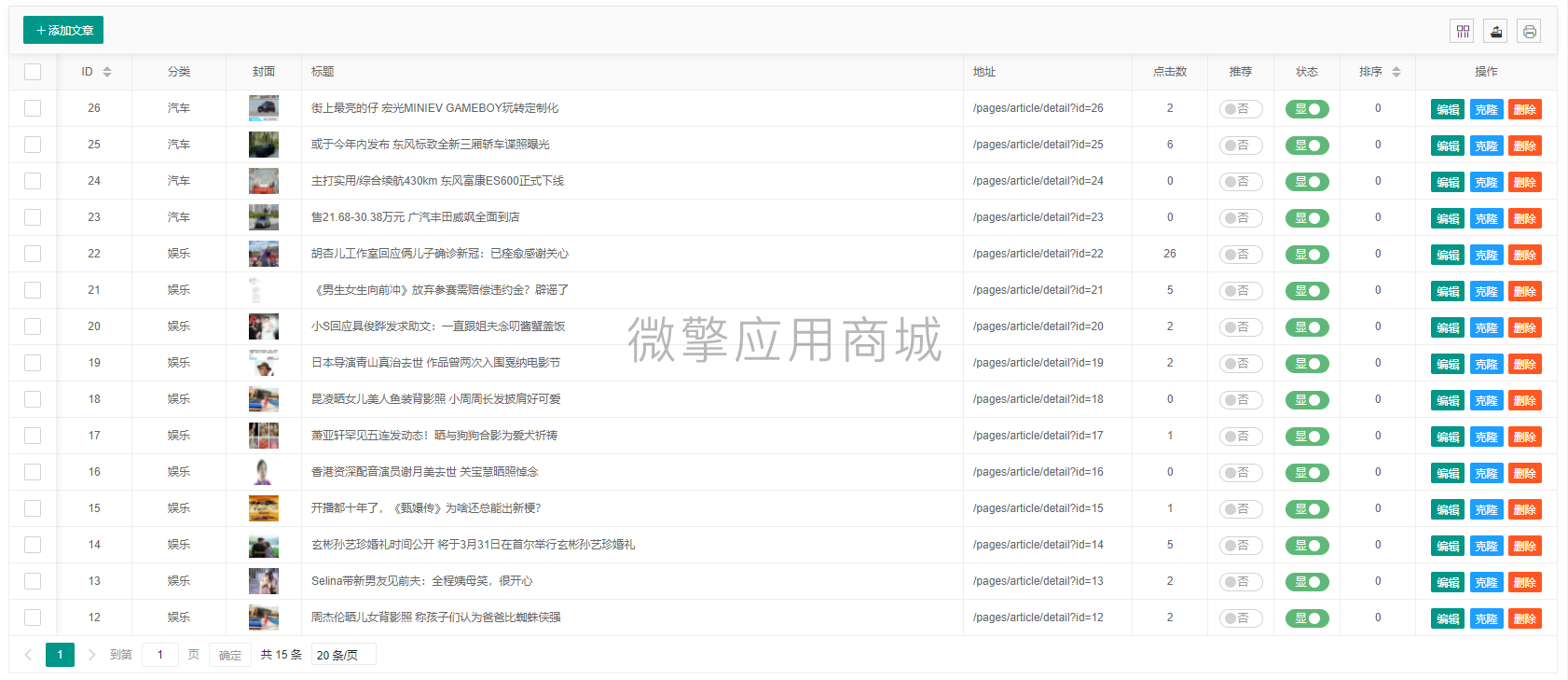
Task: Click title containing 宏光MINIEV GAMEBOY
Action: (x=434, y=108)
